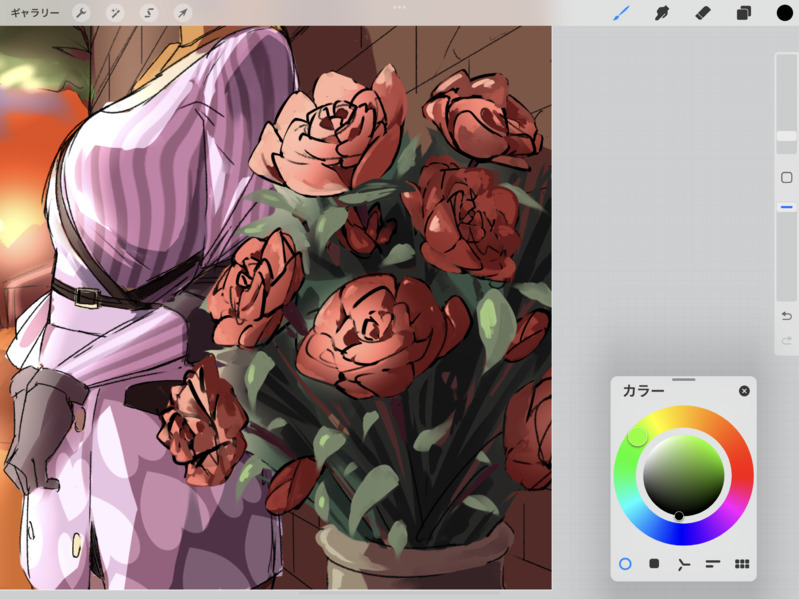Switch to Disc color mode tab
The height and width of the screenshot is (599, 799).
coord(625,564)
